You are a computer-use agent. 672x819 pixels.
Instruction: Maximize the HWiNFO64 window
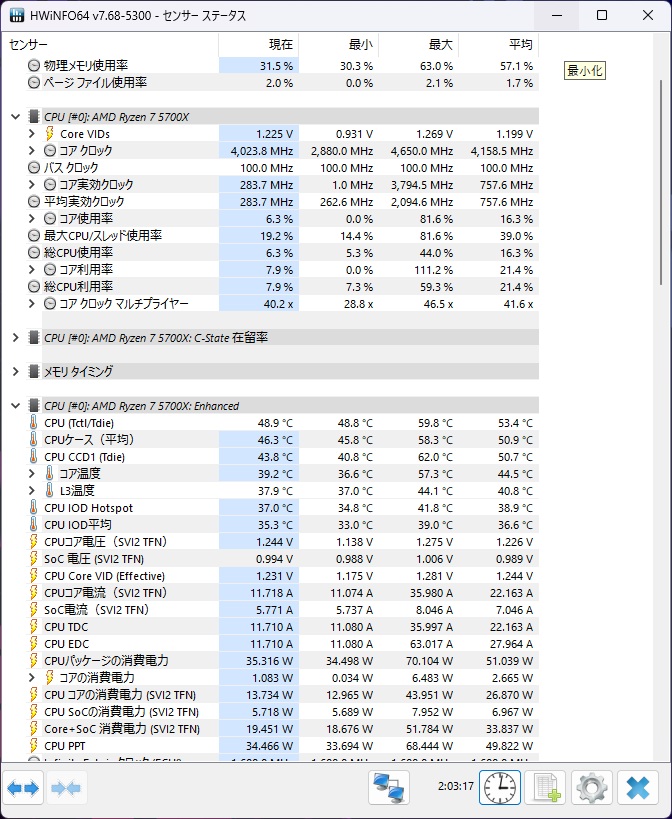tap(602, 15)
